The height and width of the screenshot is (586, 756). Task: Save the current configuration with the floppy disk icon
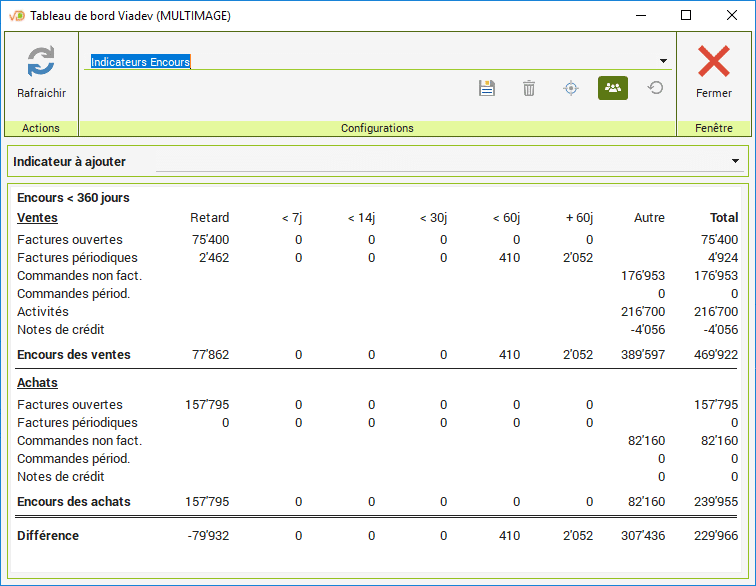click(x=487, y=88)
